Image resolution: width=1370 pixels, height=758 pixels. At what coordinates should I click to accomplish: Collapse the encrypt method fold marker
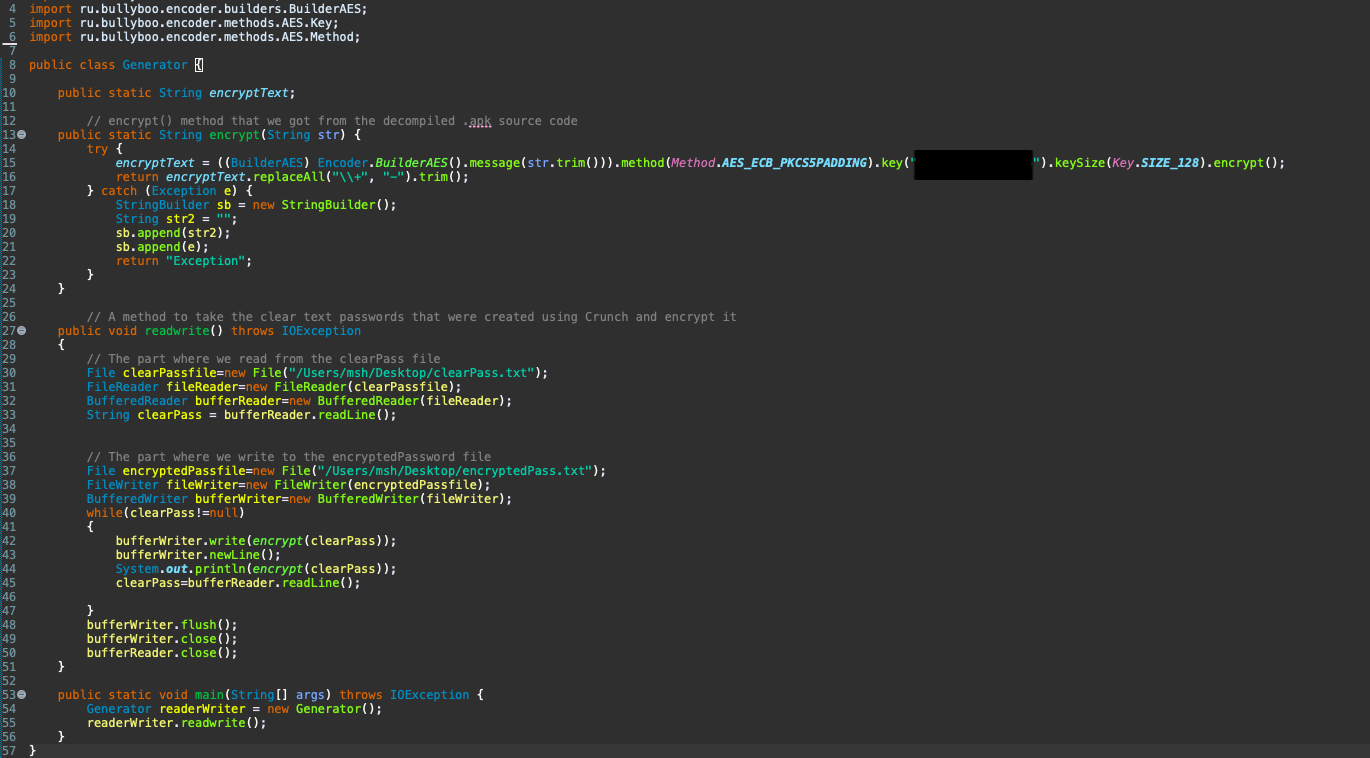21,135
